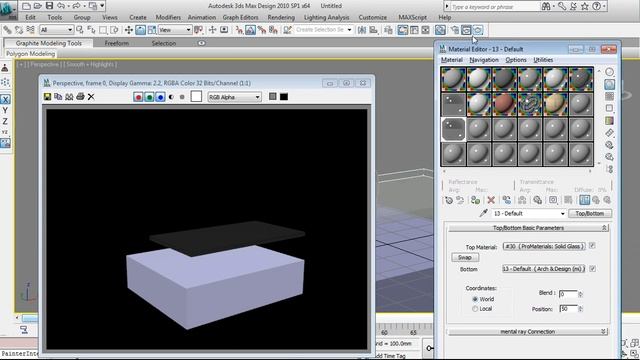Open RGB Alpha channel dropdown
Screen dimensions: 640x360
[234, 97]
